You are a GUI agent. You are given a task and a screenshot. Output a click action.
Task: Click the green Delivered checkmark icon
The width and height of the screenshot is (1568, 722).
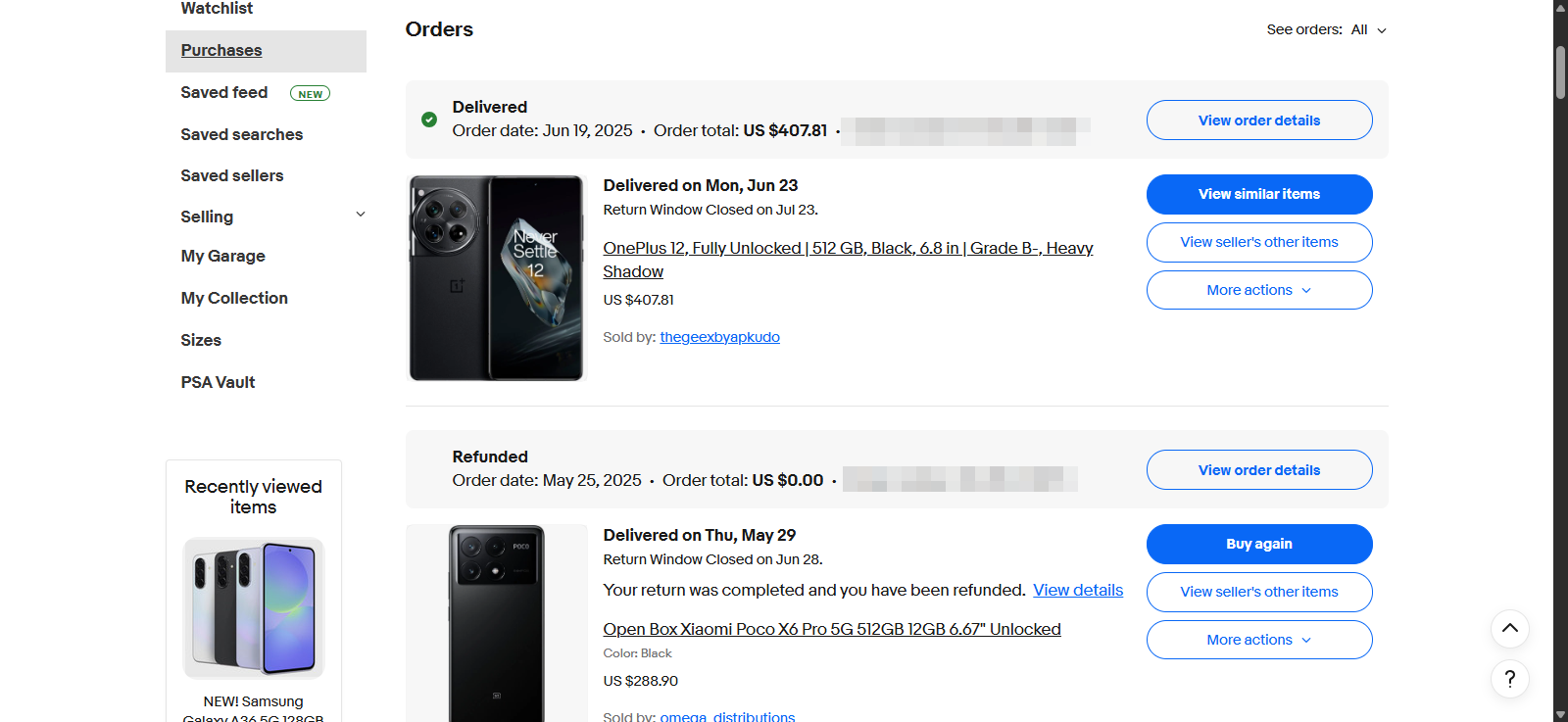(429, 120)
